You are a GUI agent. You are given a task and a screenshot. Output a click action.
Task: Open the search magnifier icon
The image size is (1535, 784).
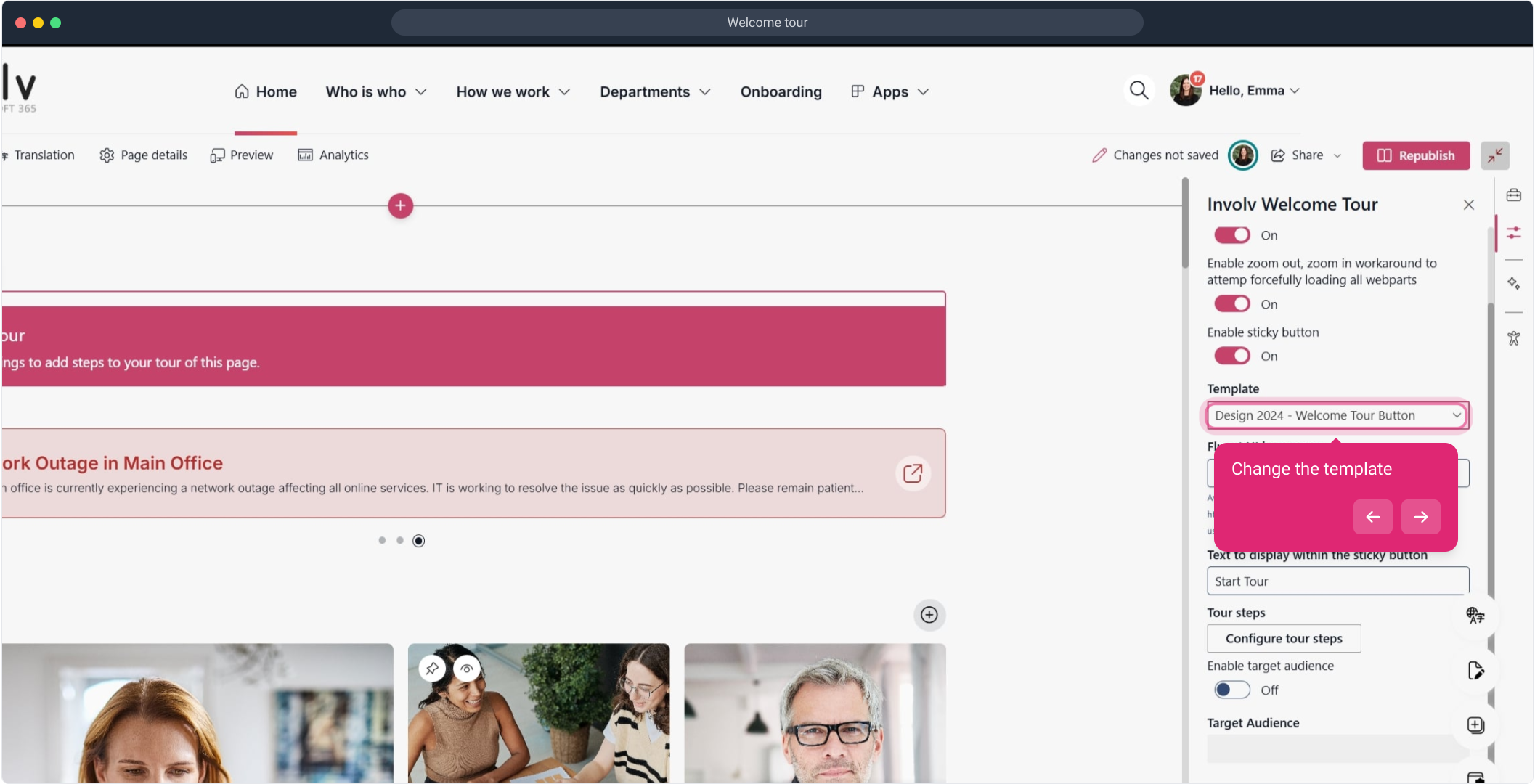tap(1139, 91)
